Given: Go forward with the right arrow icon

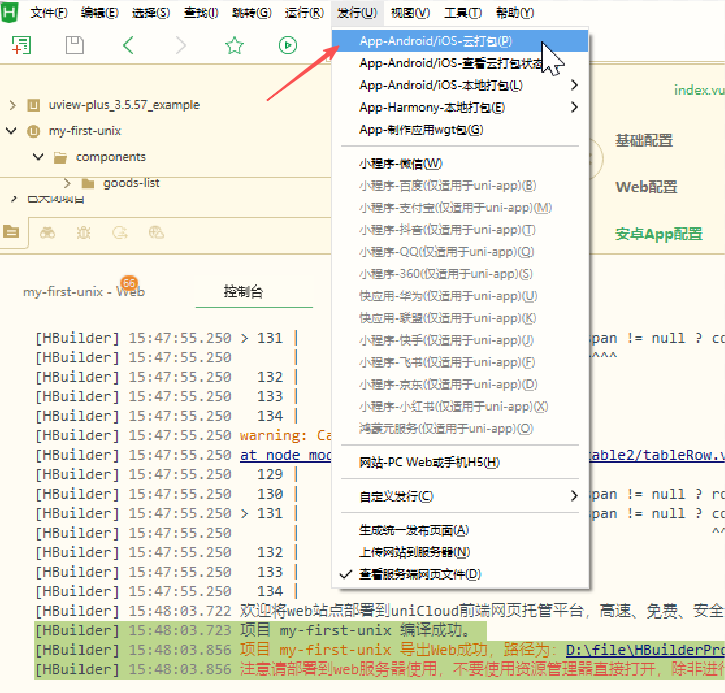Looking at the screenshot, I should point(181,45).
